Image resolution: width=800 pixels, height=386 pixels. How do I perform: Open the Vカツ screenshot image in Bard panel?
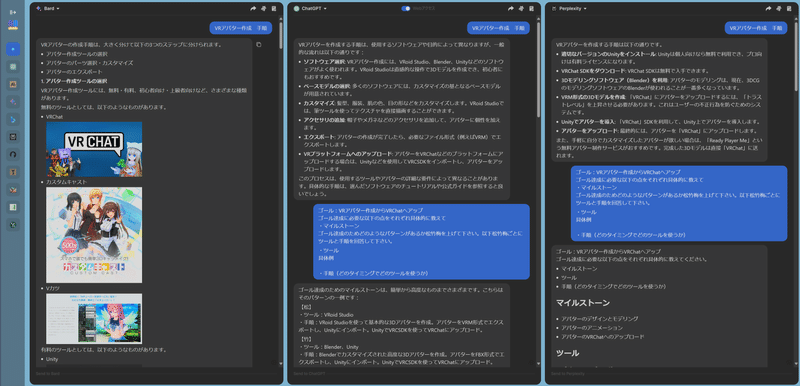(94, 319)
